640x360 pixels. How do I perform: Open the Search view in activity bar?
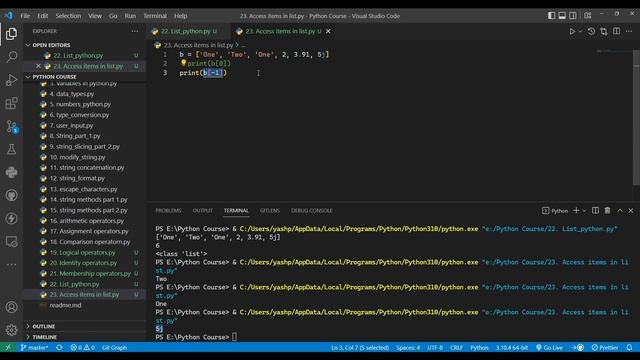coord(11,57)
